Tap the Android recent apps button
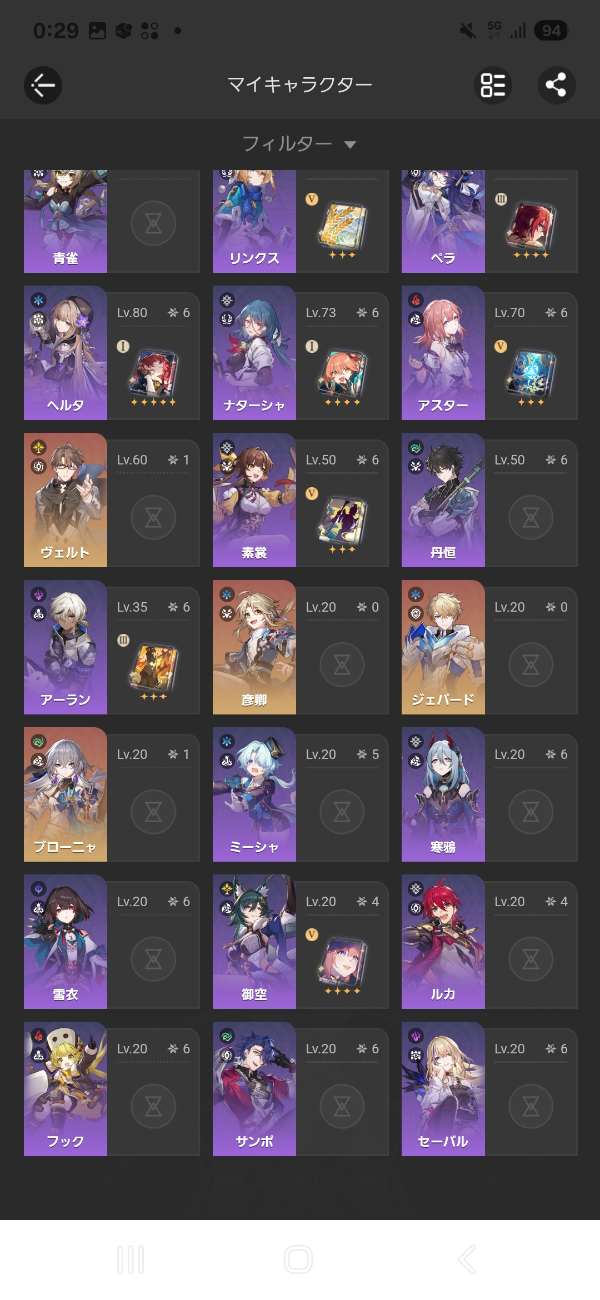The width and height of the screenshot is (600, 1300). 130,1259
